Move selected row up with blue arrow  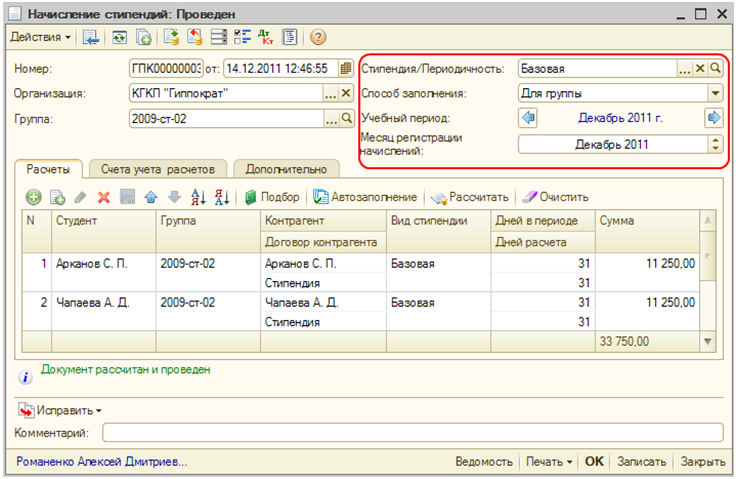150,197
